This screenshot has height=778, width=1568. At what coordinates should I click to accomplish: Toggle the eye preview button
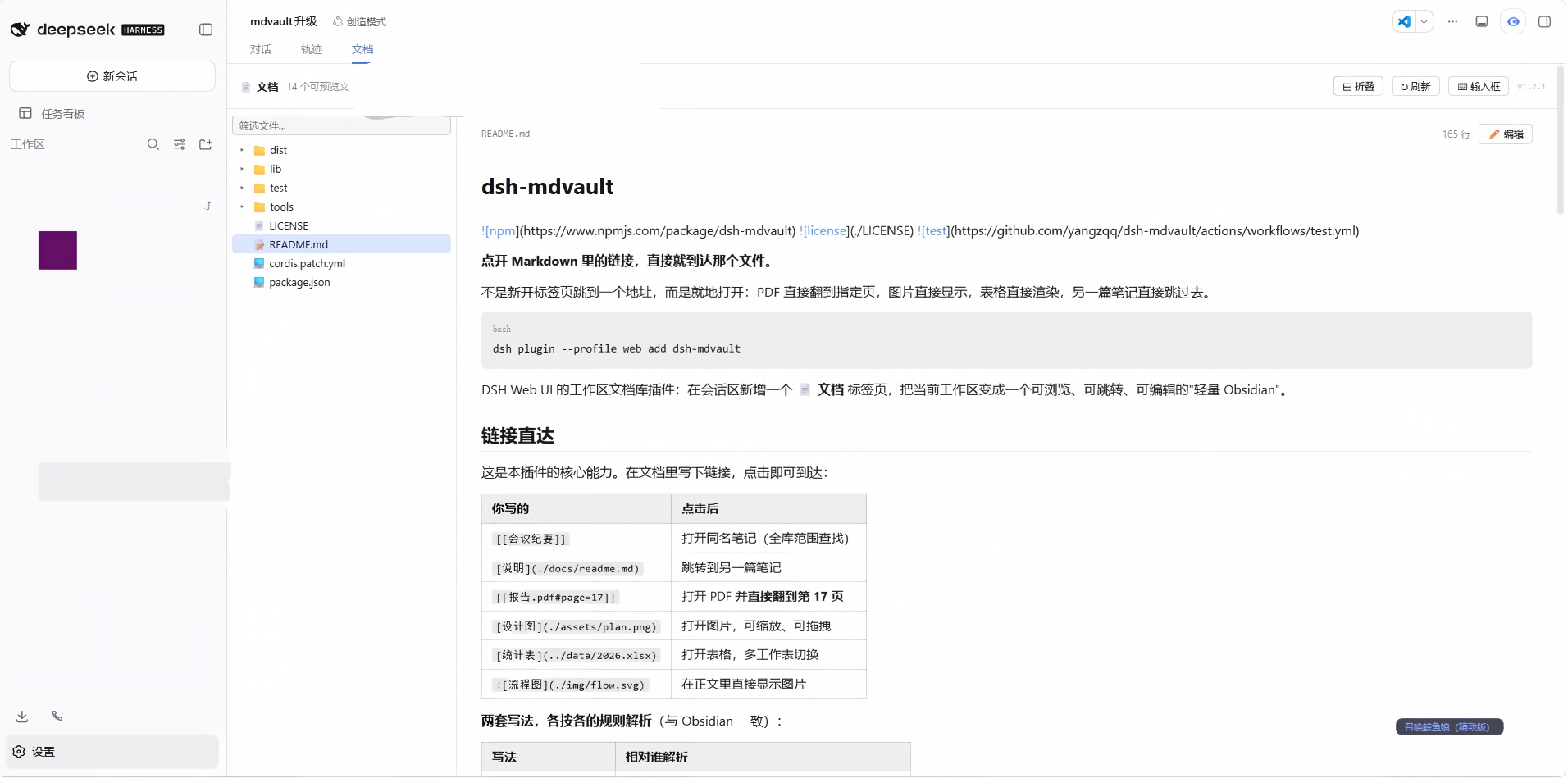click(1514, 22)
